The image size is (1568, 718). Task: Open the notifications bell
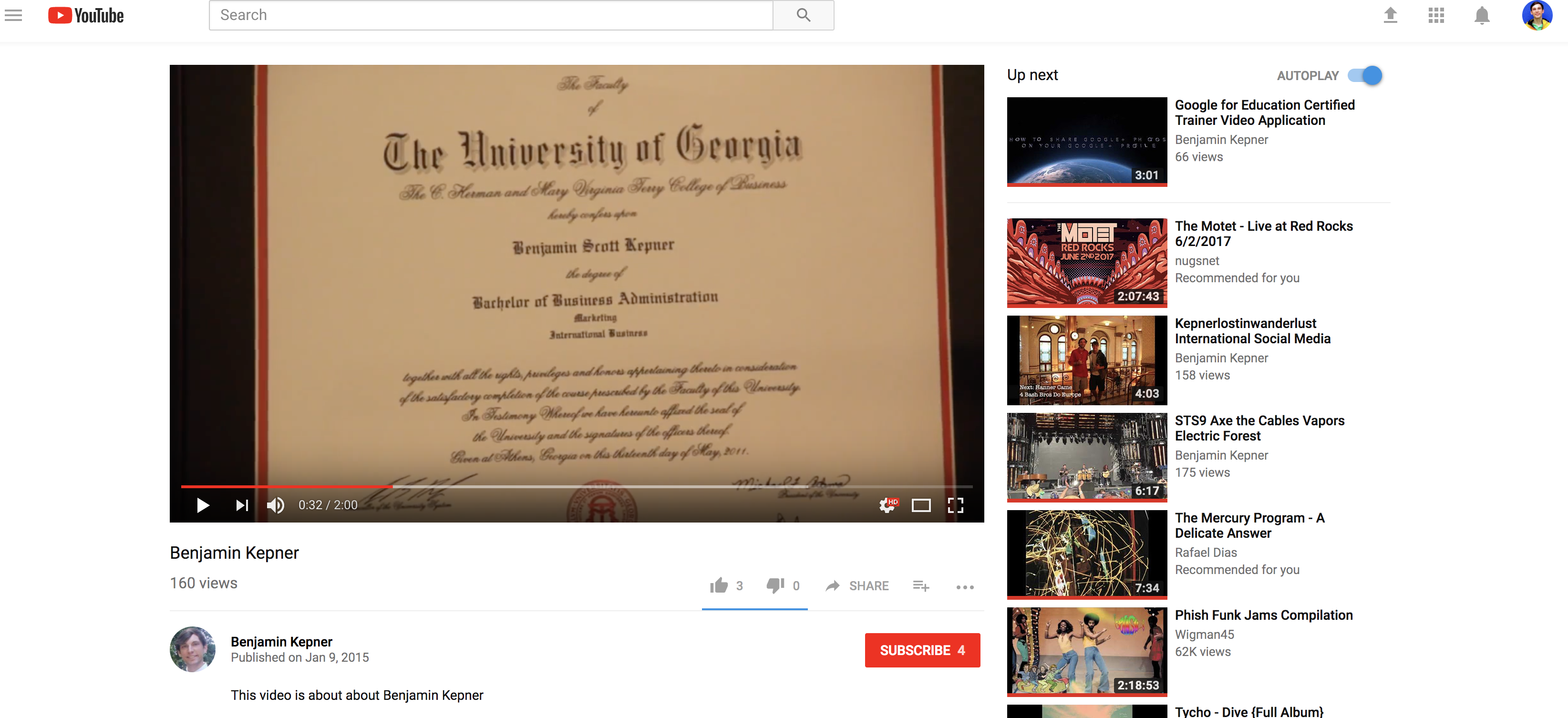tap(1482, 15)
